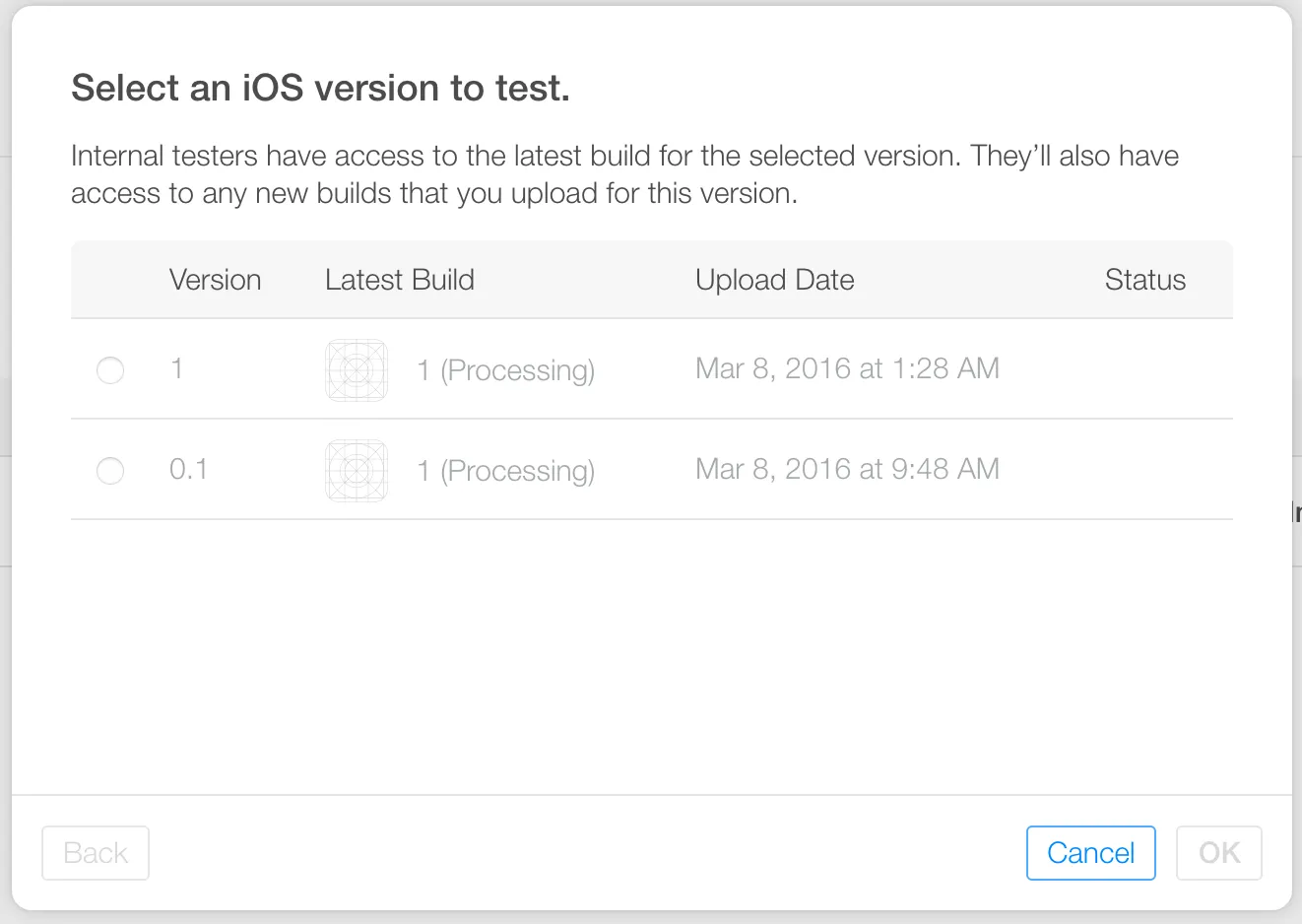The image size is (1302, 924).
Task: Select the radio button for version 0.1
Action: tap(110, 471)
